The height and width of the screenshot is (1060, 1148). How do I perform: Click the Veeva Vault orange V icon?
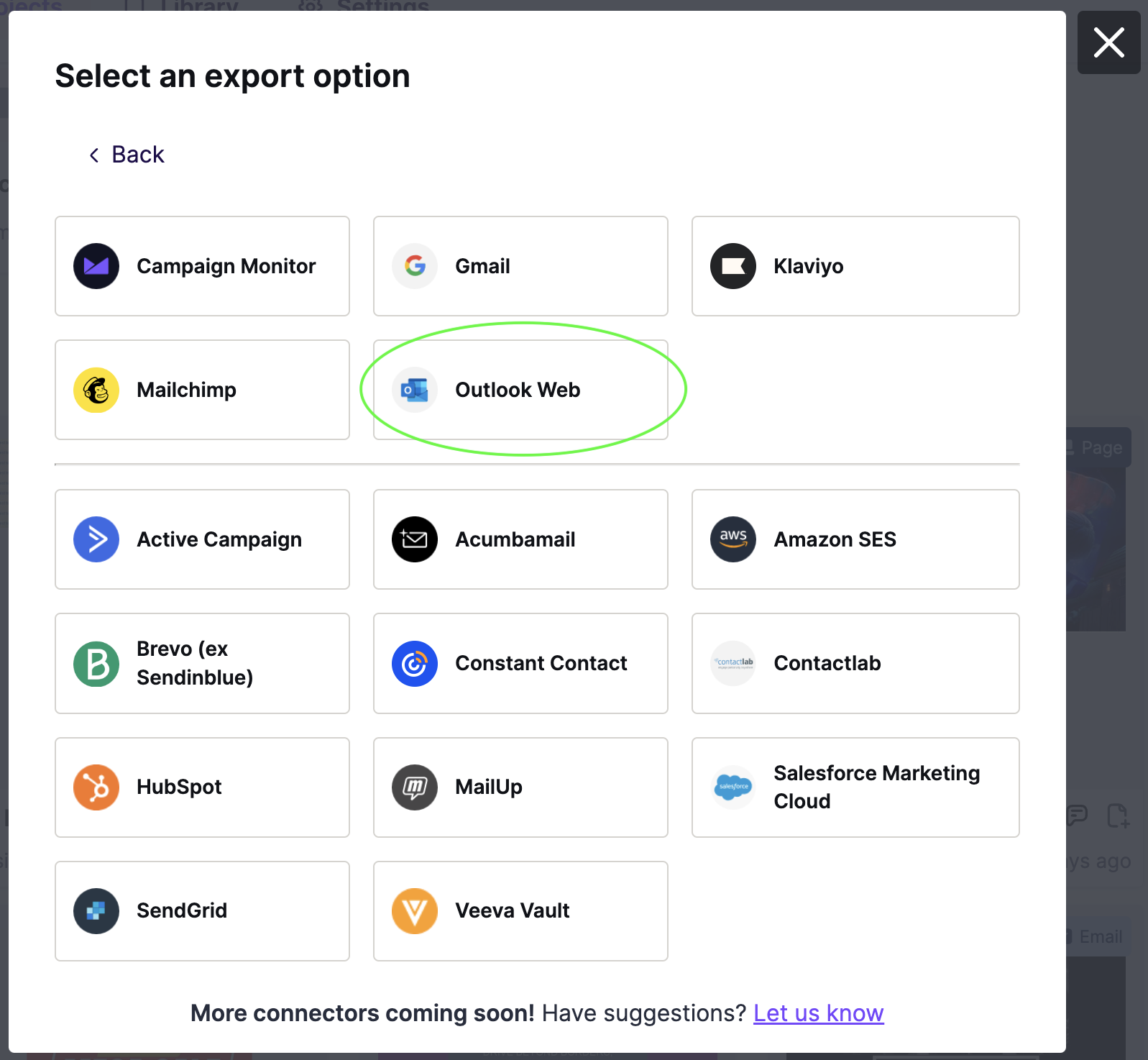[x=415, y=910]
